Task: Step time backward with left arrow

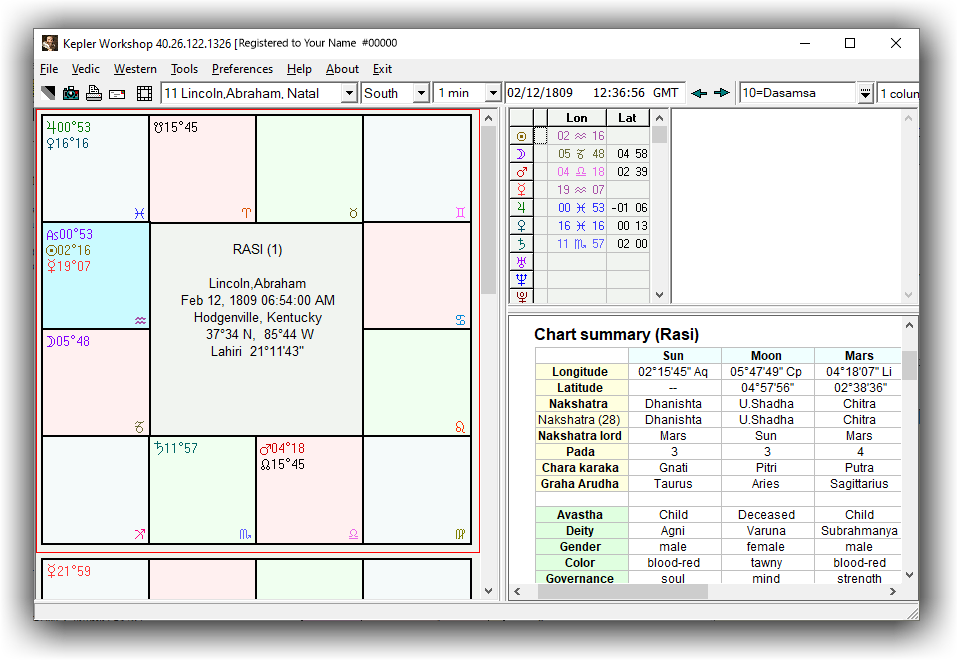Action: click(699, 93)
